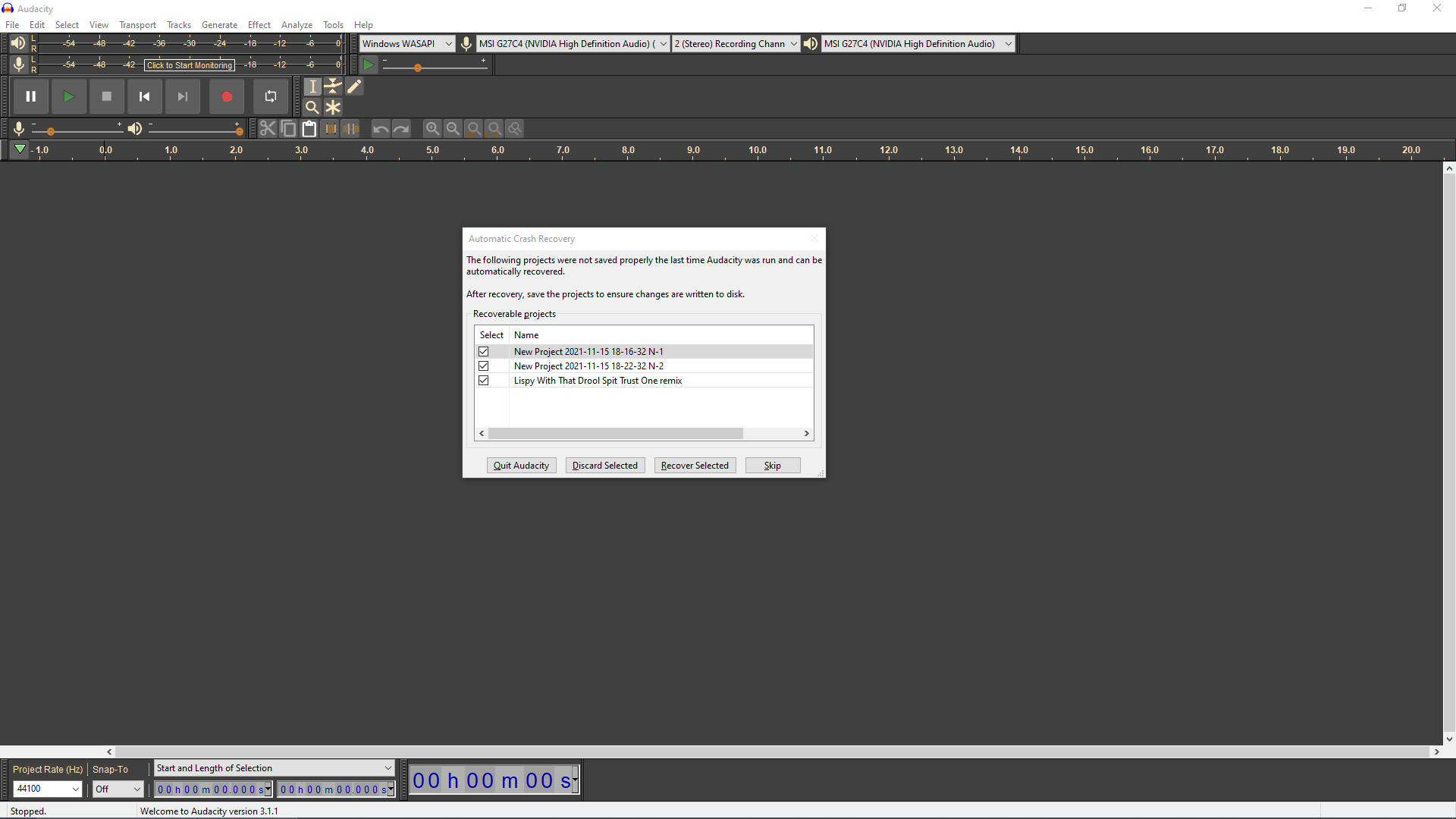Click the Skip button
Viewport: 1456px width, 819px height.
coord(773,466)
